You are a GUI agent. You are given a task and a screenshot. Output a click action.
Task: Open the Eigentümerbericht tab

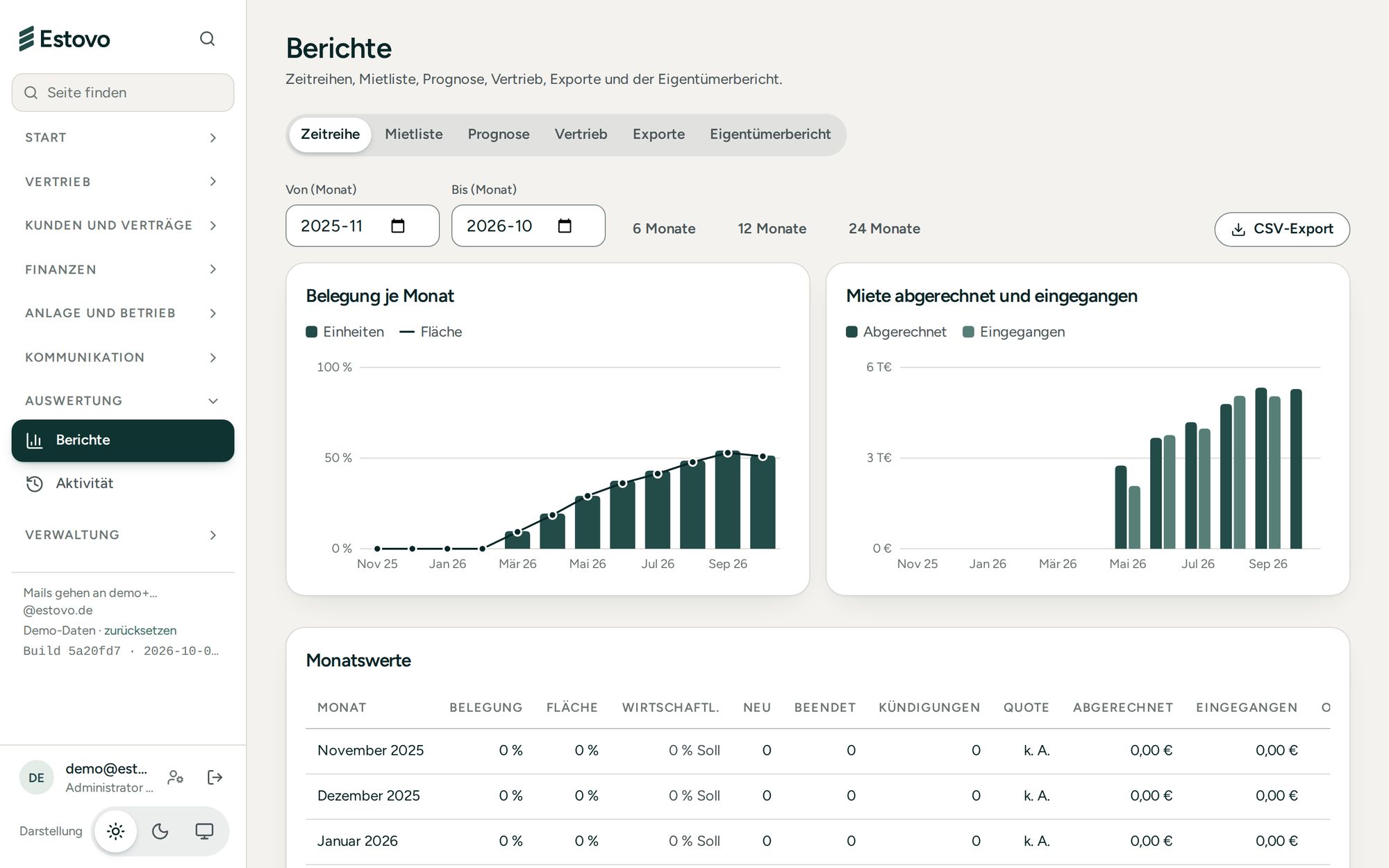point(770,134)
